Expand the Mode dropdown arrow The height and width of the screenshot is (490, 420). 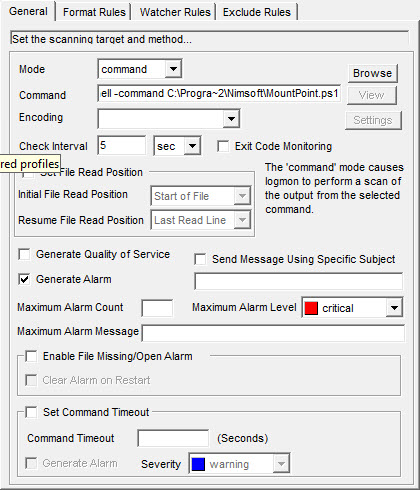173,69
